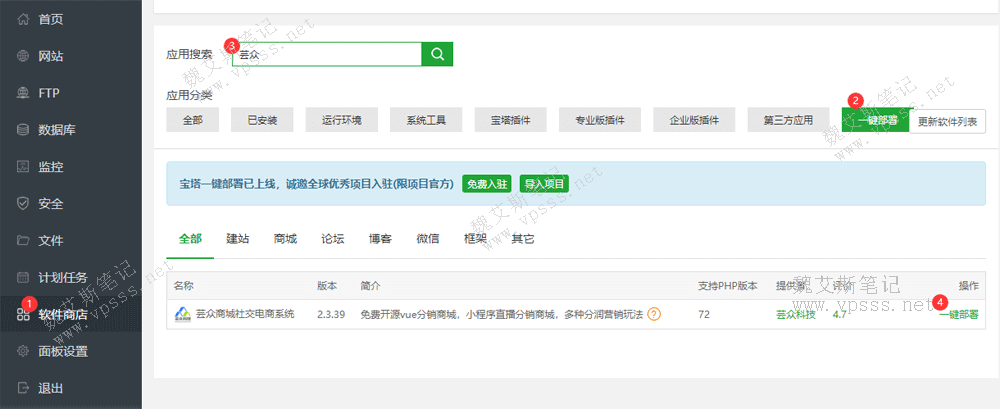The width and height of the screenshot is (1000, 409).
Task: Filter by 运行环境 category
Action: coord(342,121)
